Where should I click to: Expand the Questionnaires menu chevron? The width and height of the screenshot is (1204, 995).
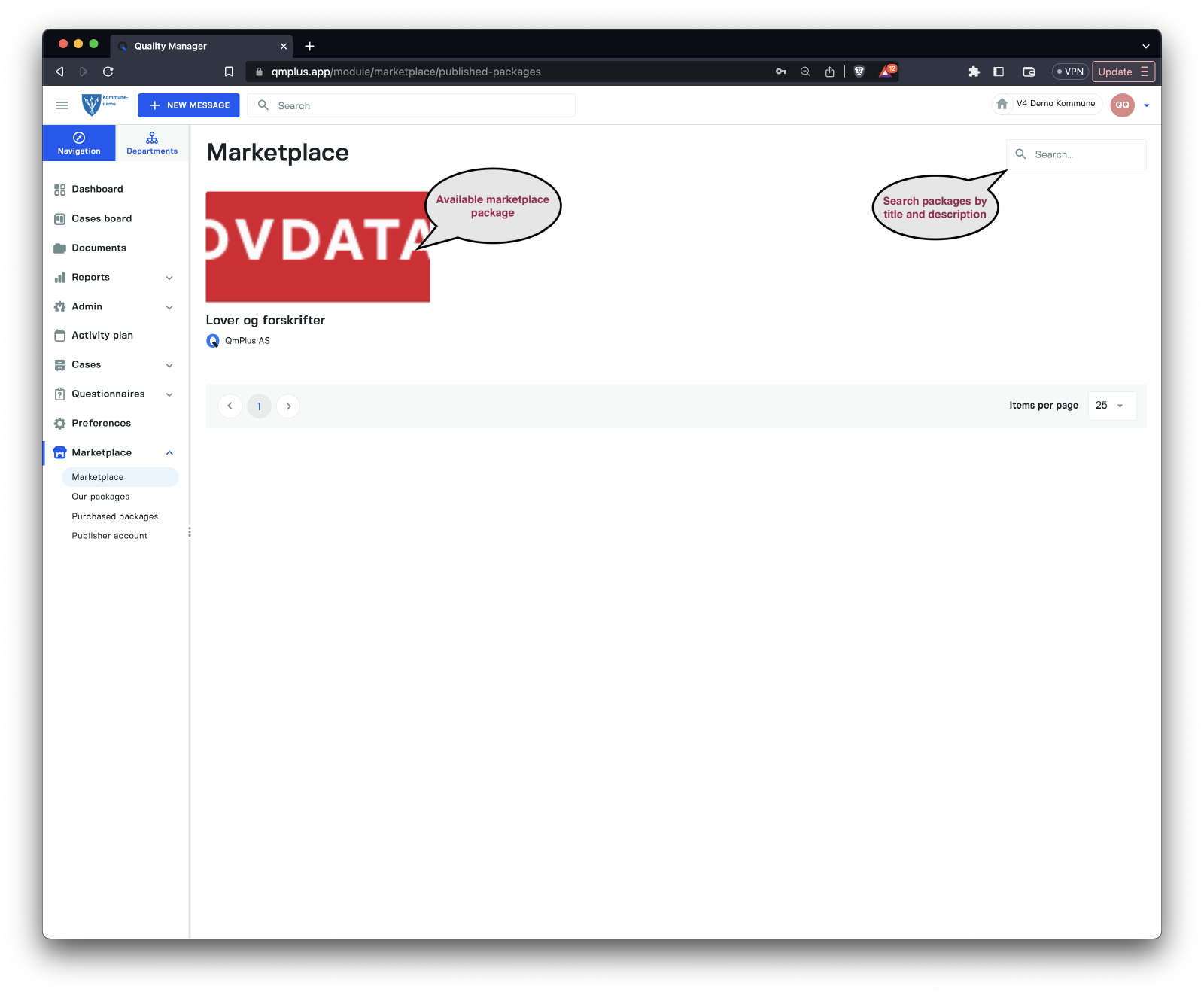(x=169, y=394)
